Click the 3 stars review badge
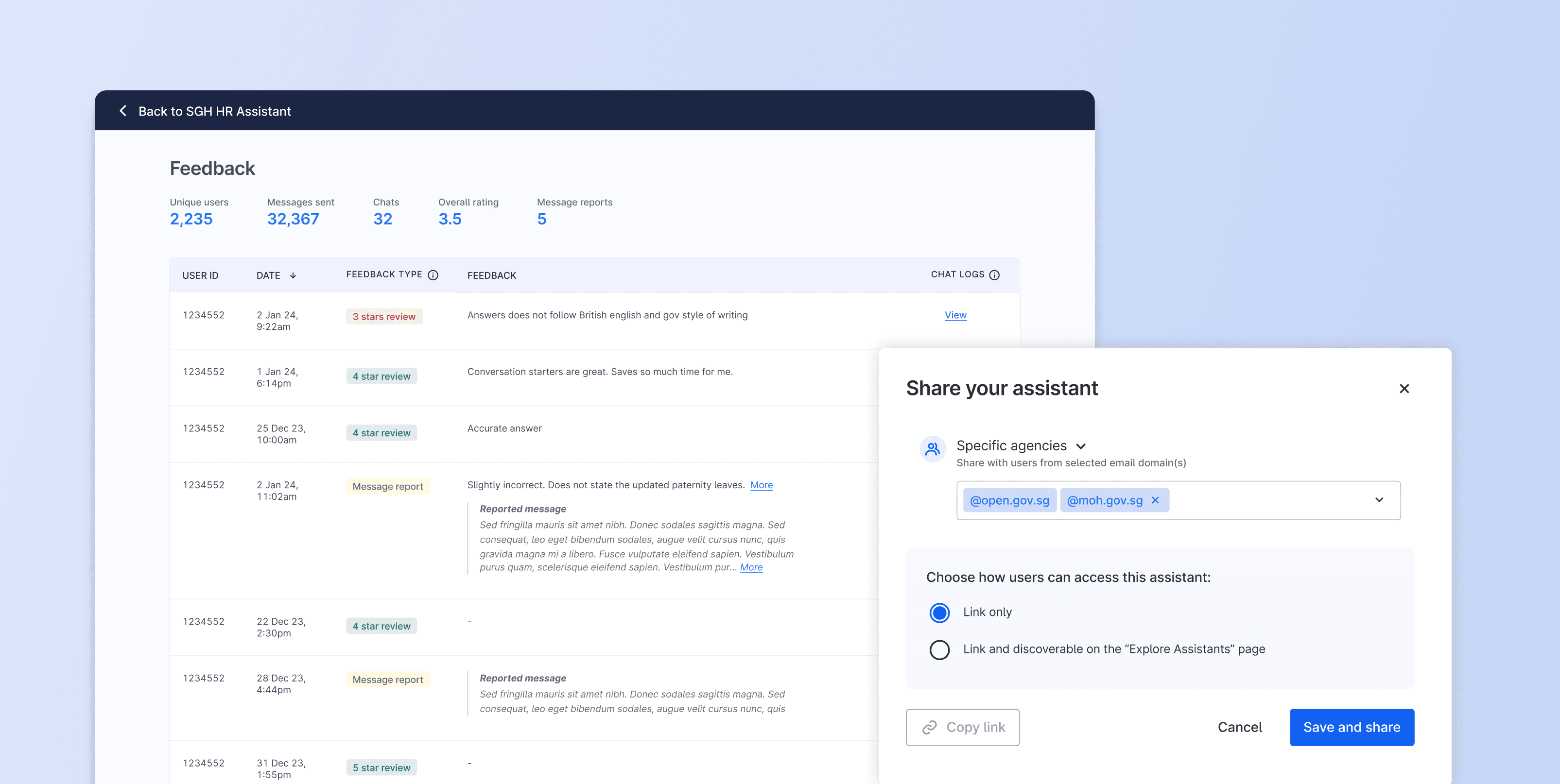 (x=384, y=316)
